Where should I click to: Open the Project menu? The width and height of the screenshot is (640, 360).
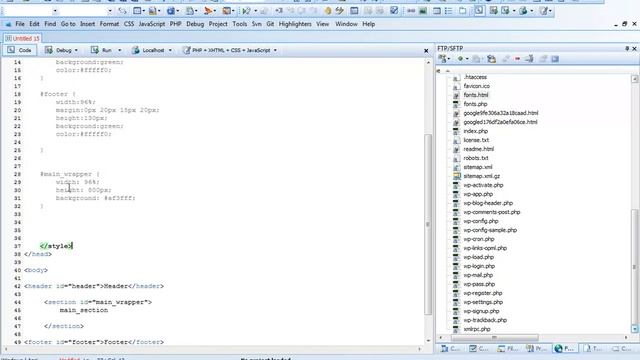point(218,24)
